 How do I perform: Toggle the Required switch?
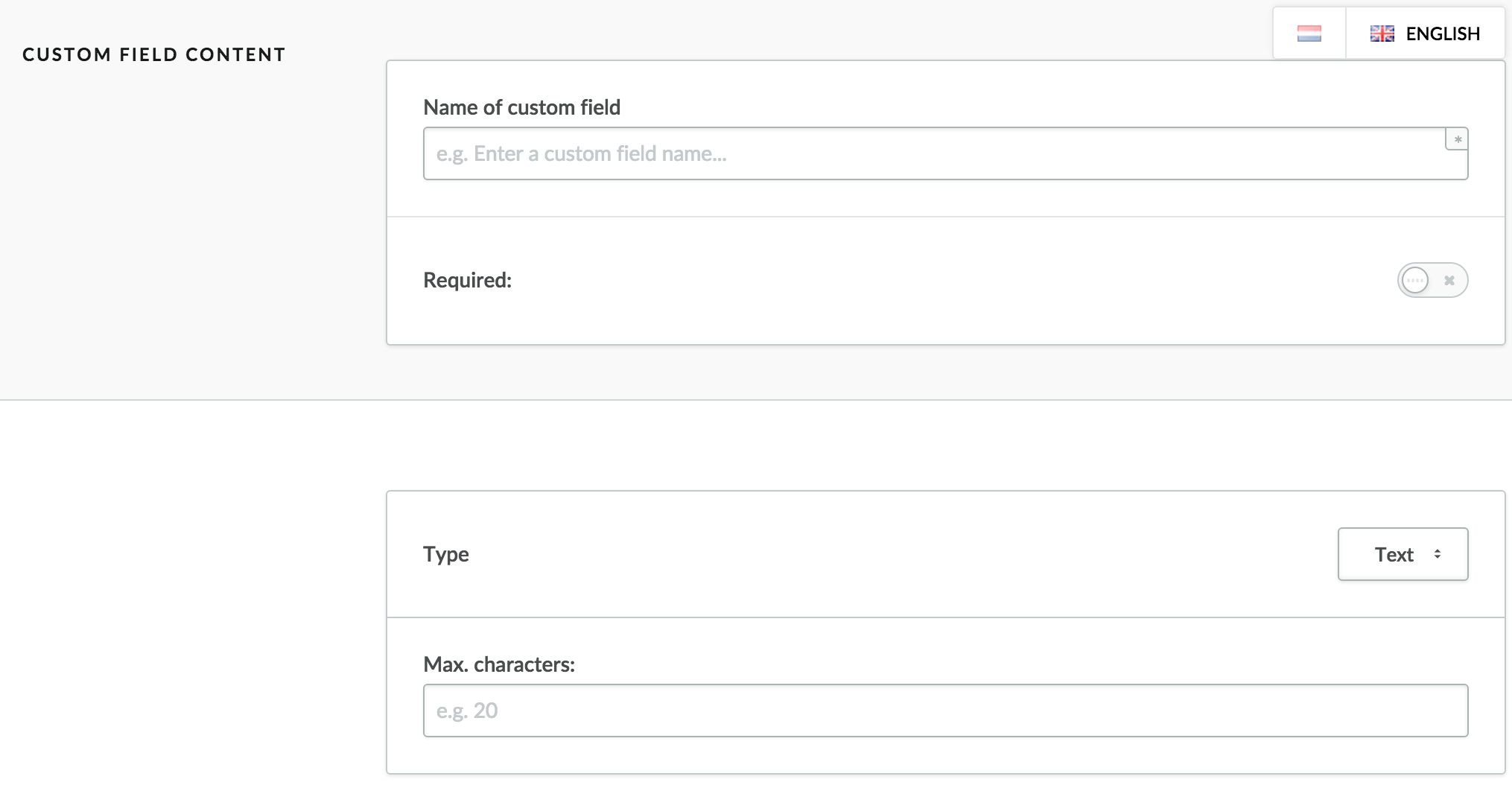click(1432, 281)
